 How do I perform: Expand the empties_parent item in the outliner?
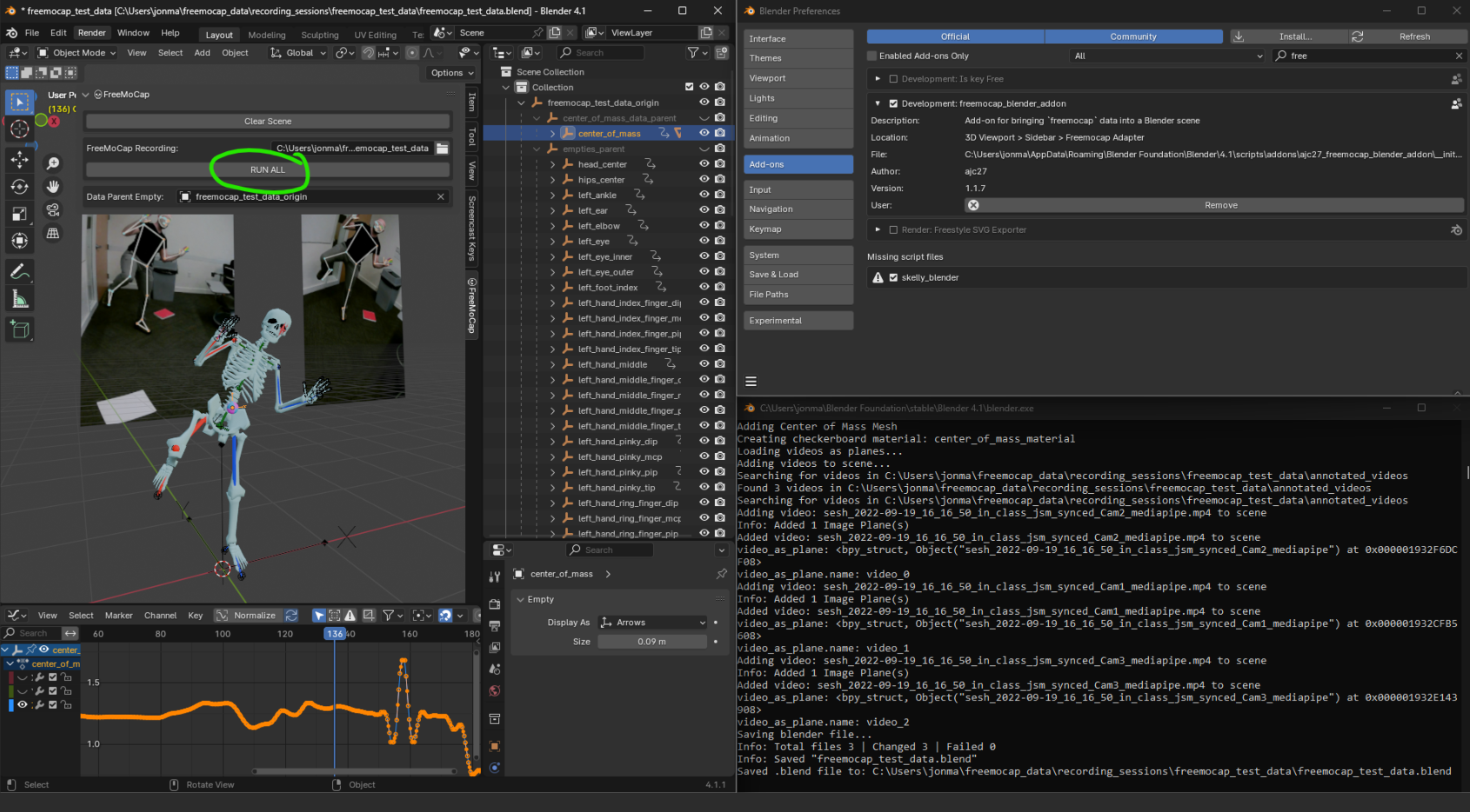(536, 148)
